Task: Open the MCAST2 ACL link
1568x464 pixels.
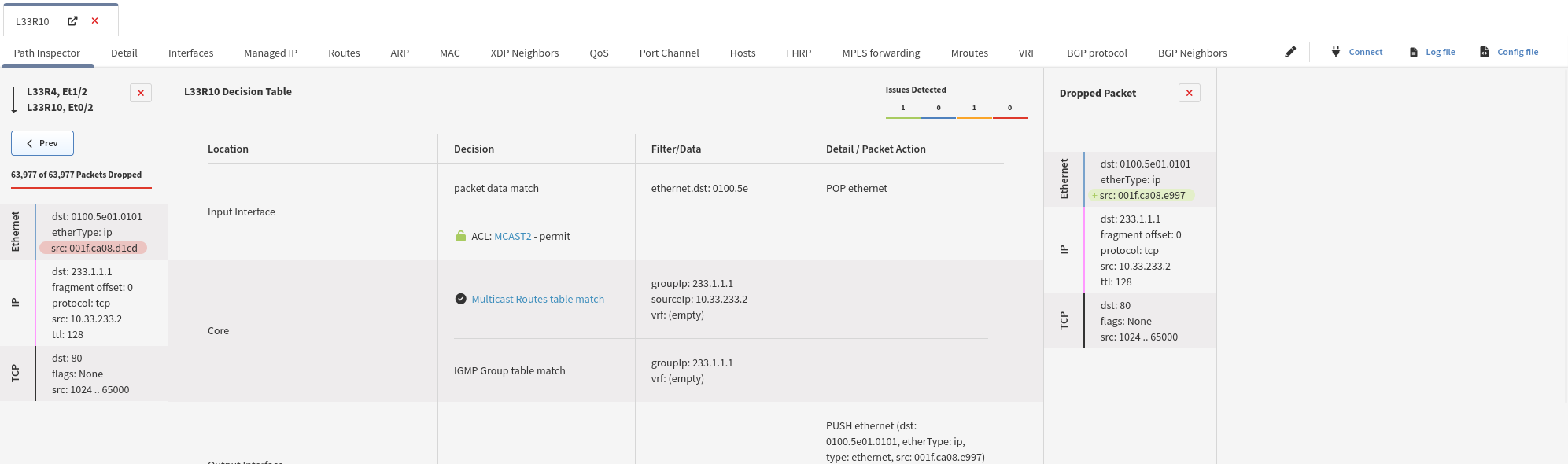Action: pos(513,236)
